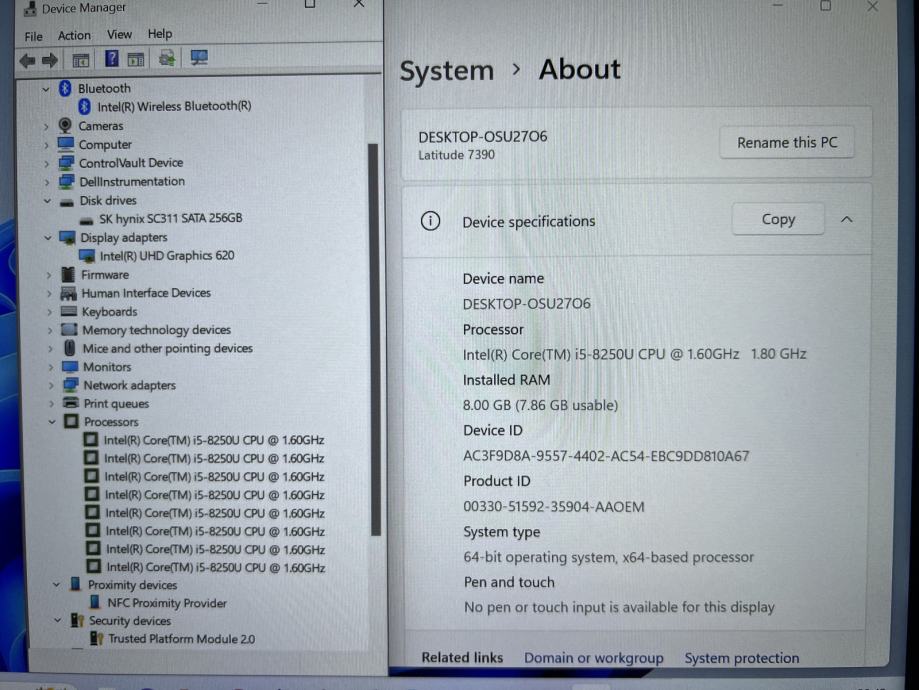Click the scan for hardware changes monitor icon

click(199, 57)
